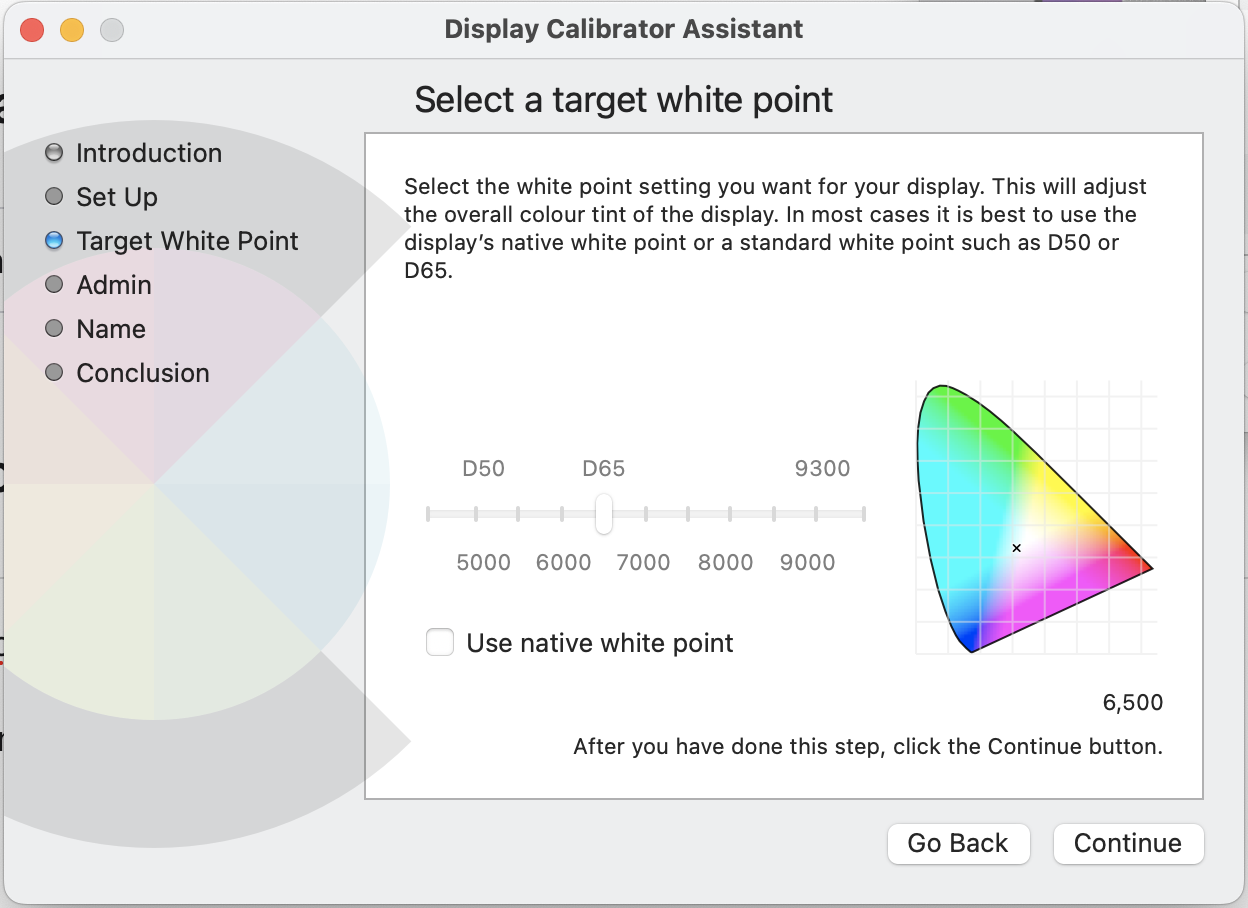Click the Admin step bullet icon
The image size is (1248, 908).
pyautogui.click(x=54, y=285)
